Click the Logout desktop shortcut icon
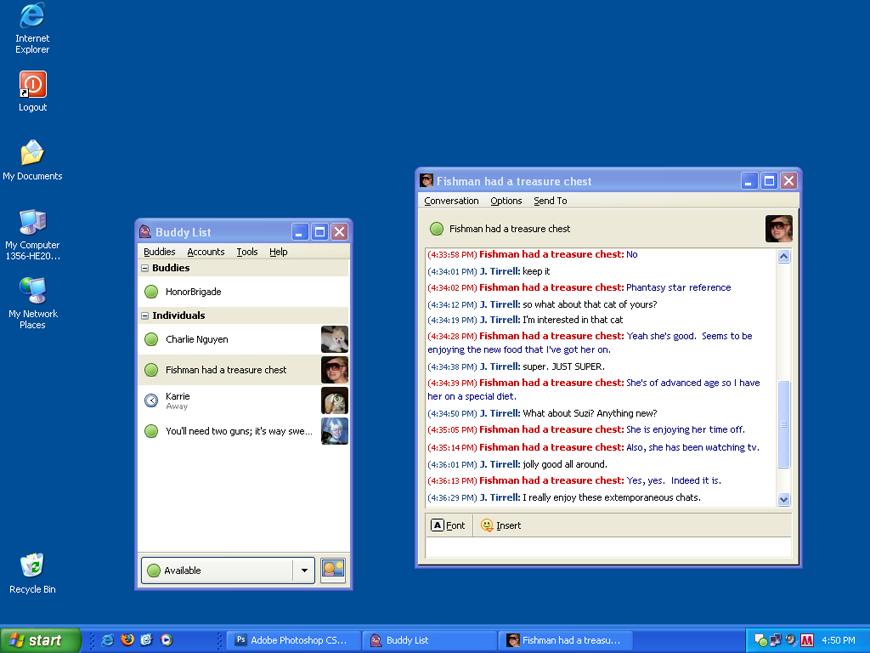The height and width of the screenshot is (653, 870). tap(32, 84)
